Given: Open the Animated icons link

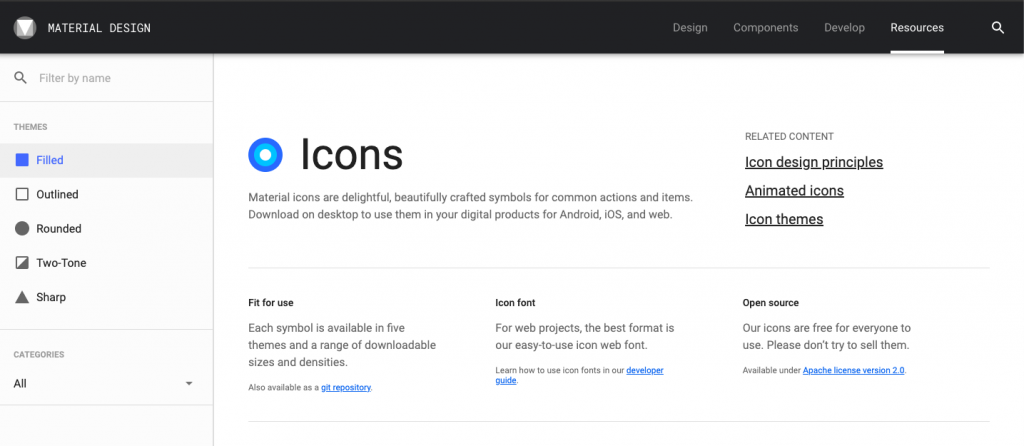Looking at the screenshot, I should [794, 191].
